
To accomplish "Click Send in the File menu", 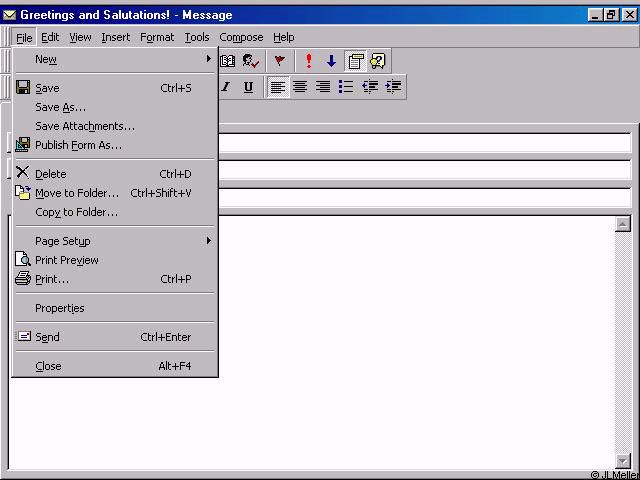I will coord(47,337).
